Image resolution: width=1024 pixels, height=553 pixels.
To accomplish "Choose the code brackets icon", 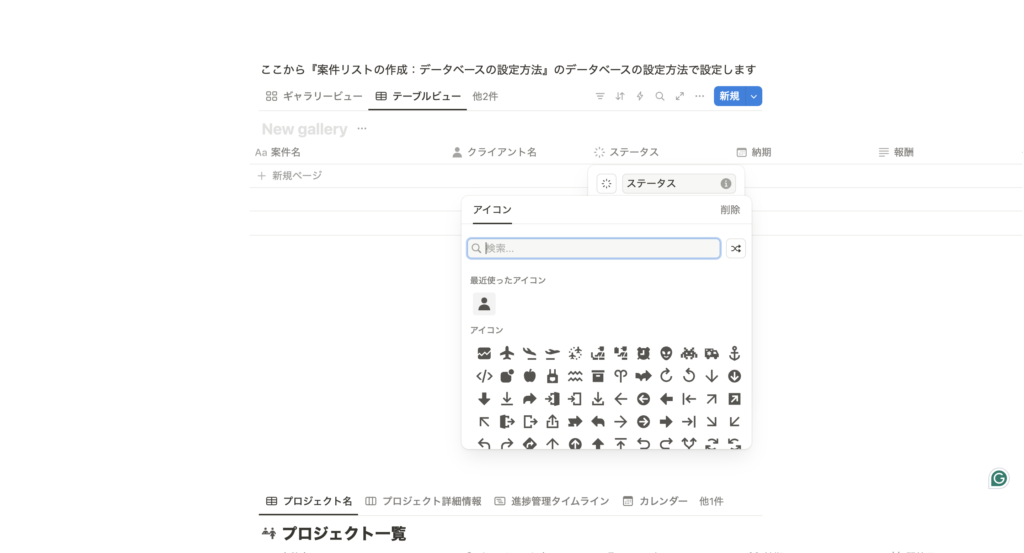I will [x=484, y=376].
